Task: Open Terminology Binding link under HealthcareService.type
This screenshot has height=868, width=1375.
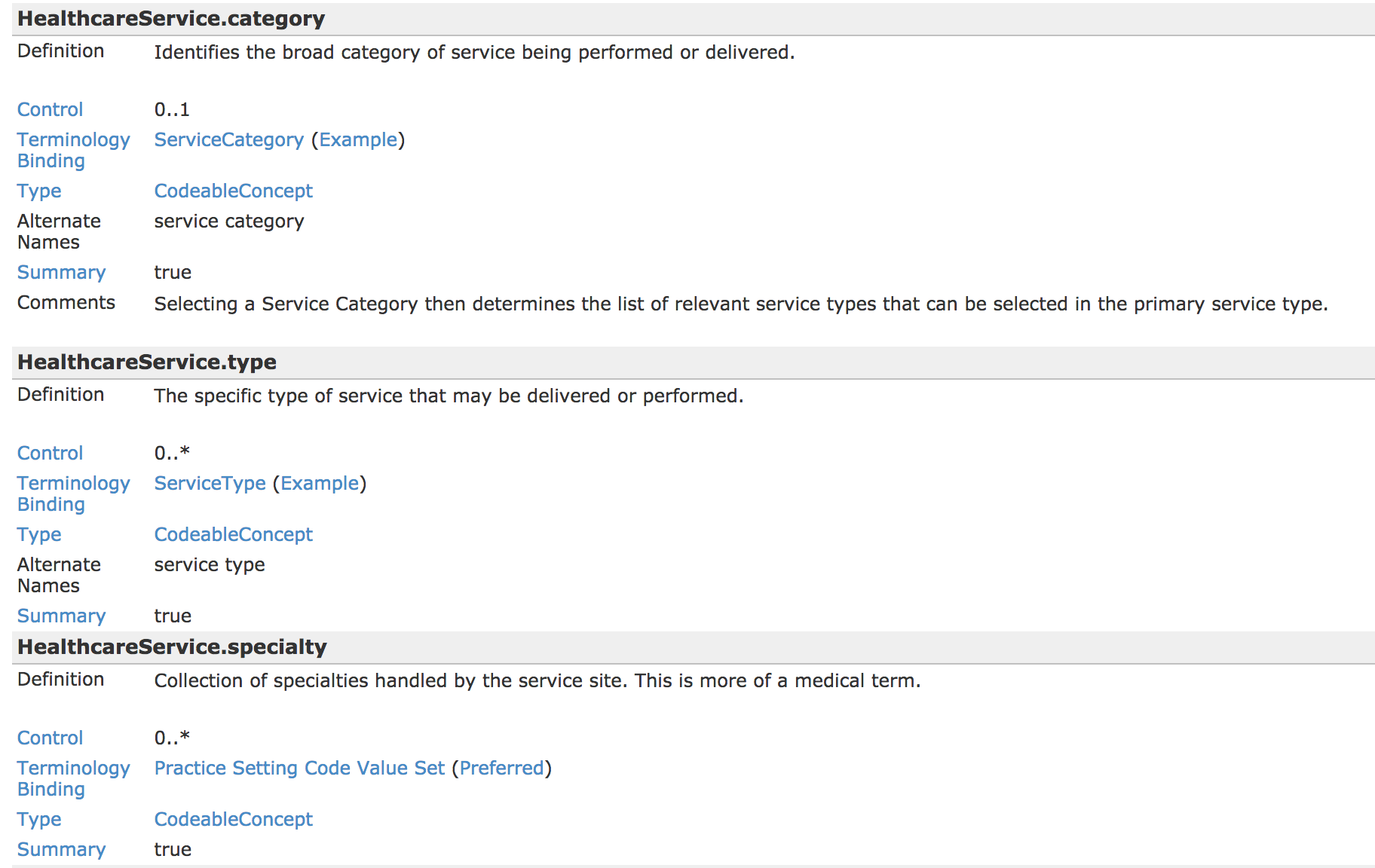Action: (x=73, y=494)
